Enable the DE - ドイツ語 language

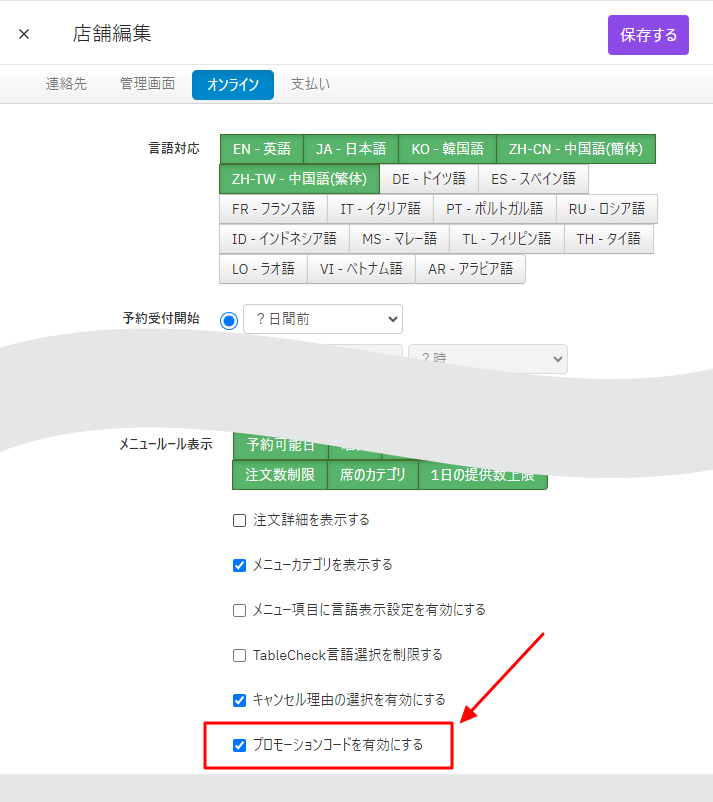point(428,179)
